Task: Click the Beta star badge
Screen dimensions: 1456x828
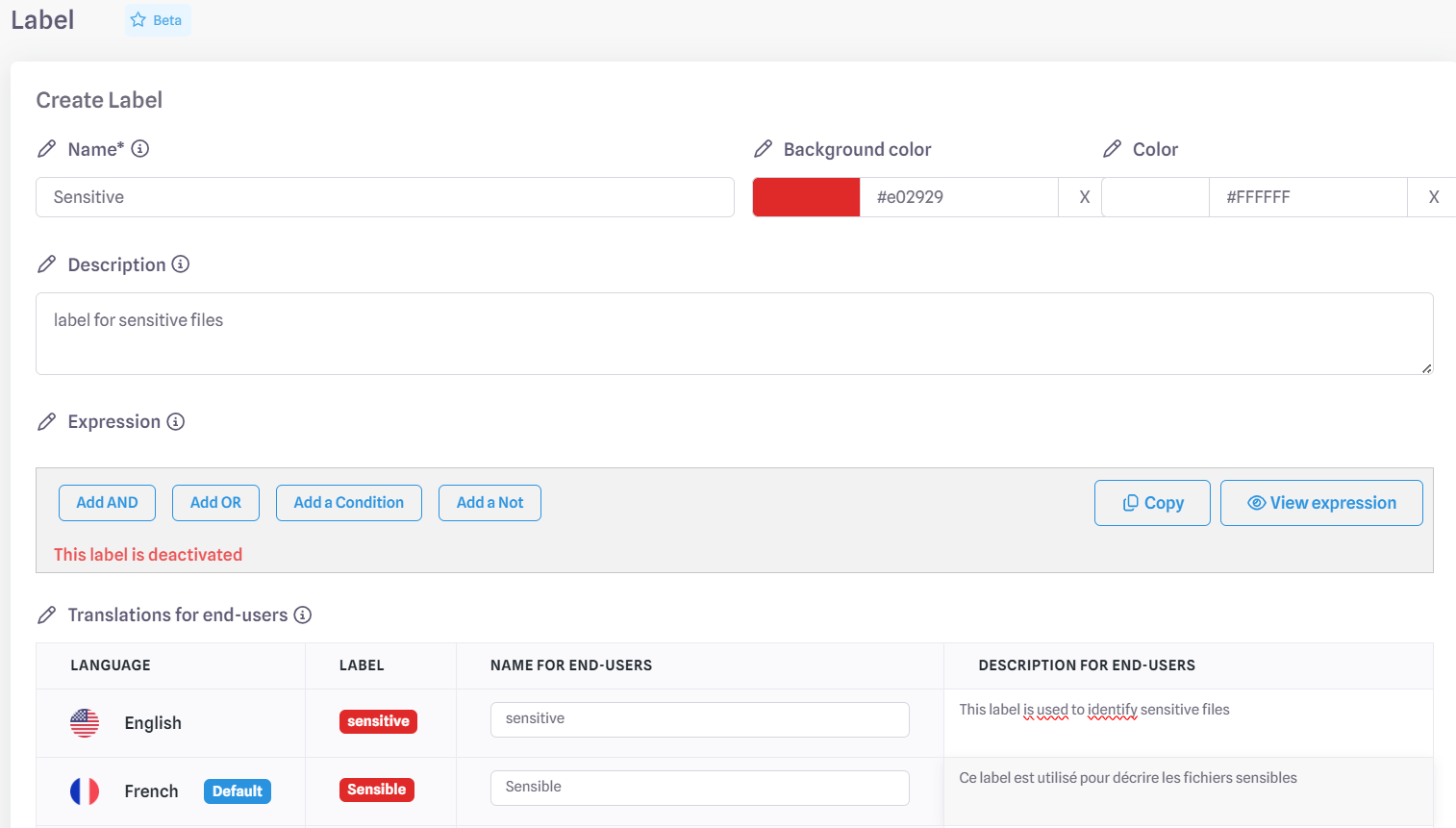Action: pyautogui.click(x=158, y=20)
